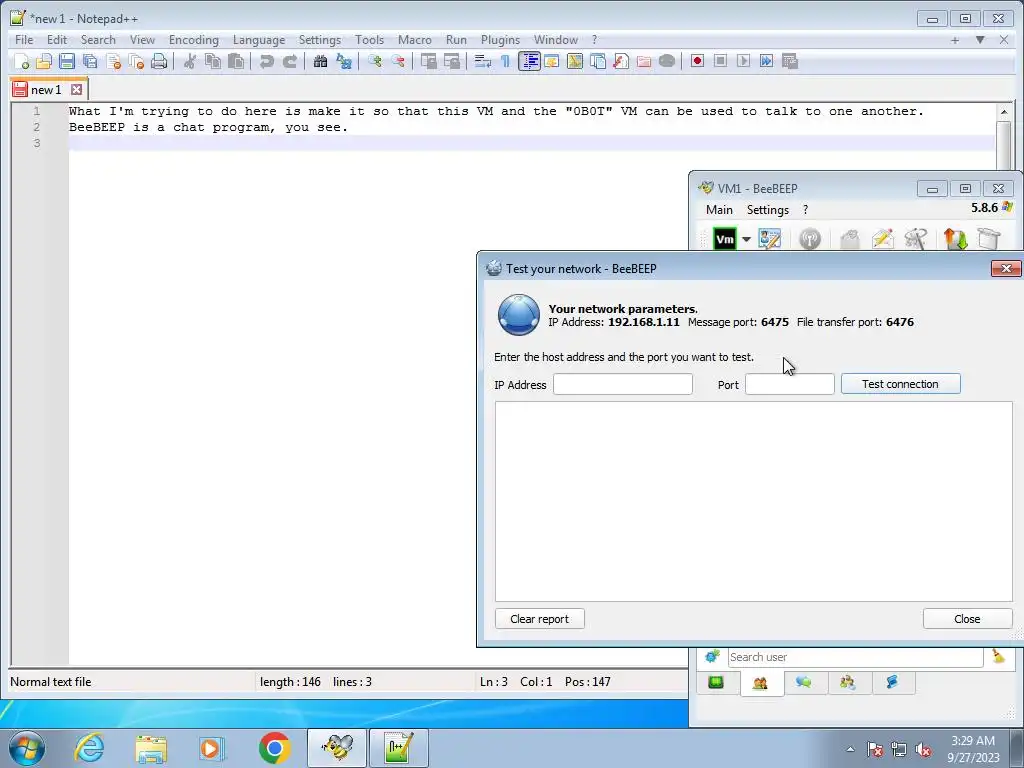1024x768 pixels.
Task: Open the Language menu
Action: point(259,40)
